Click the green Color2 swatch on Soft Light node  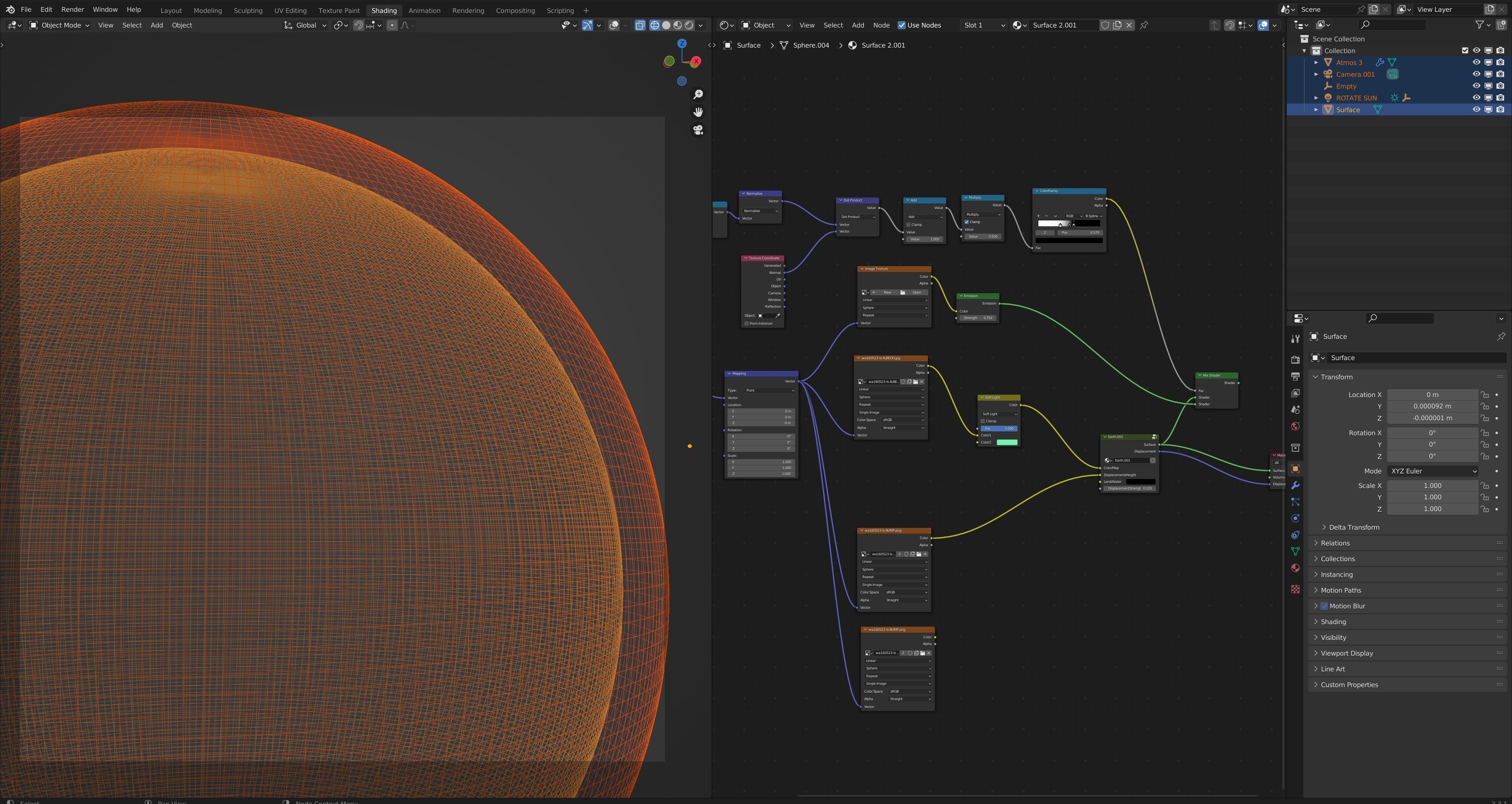[1007, 442]
